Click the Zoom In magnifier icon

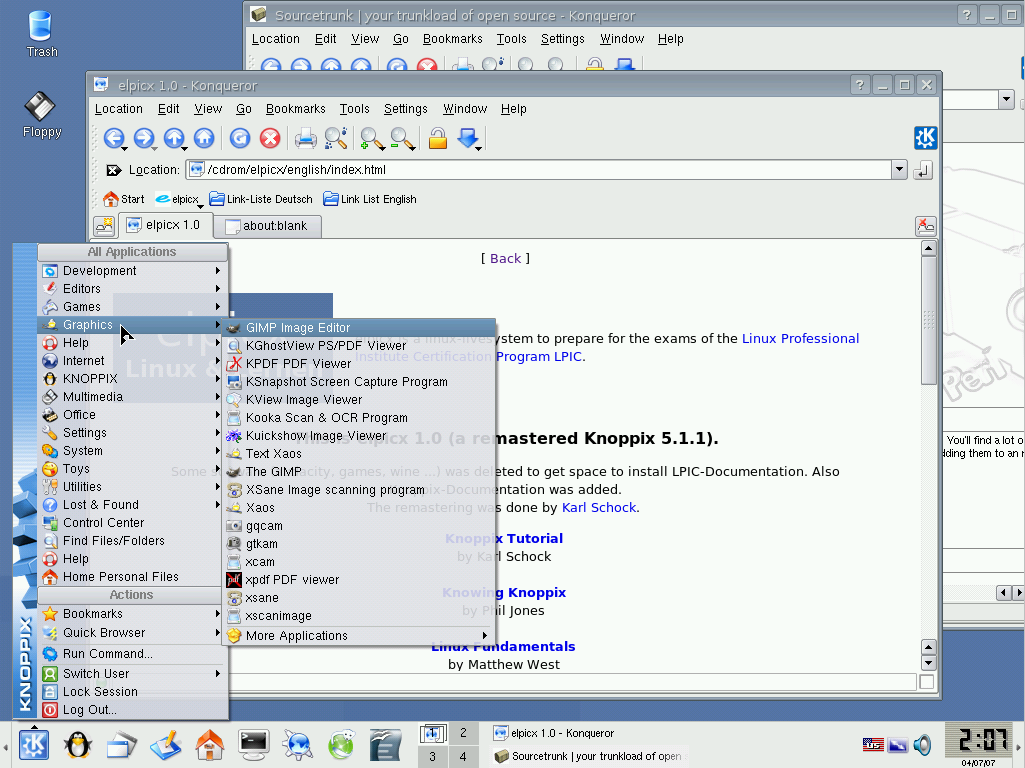point(371,138)
